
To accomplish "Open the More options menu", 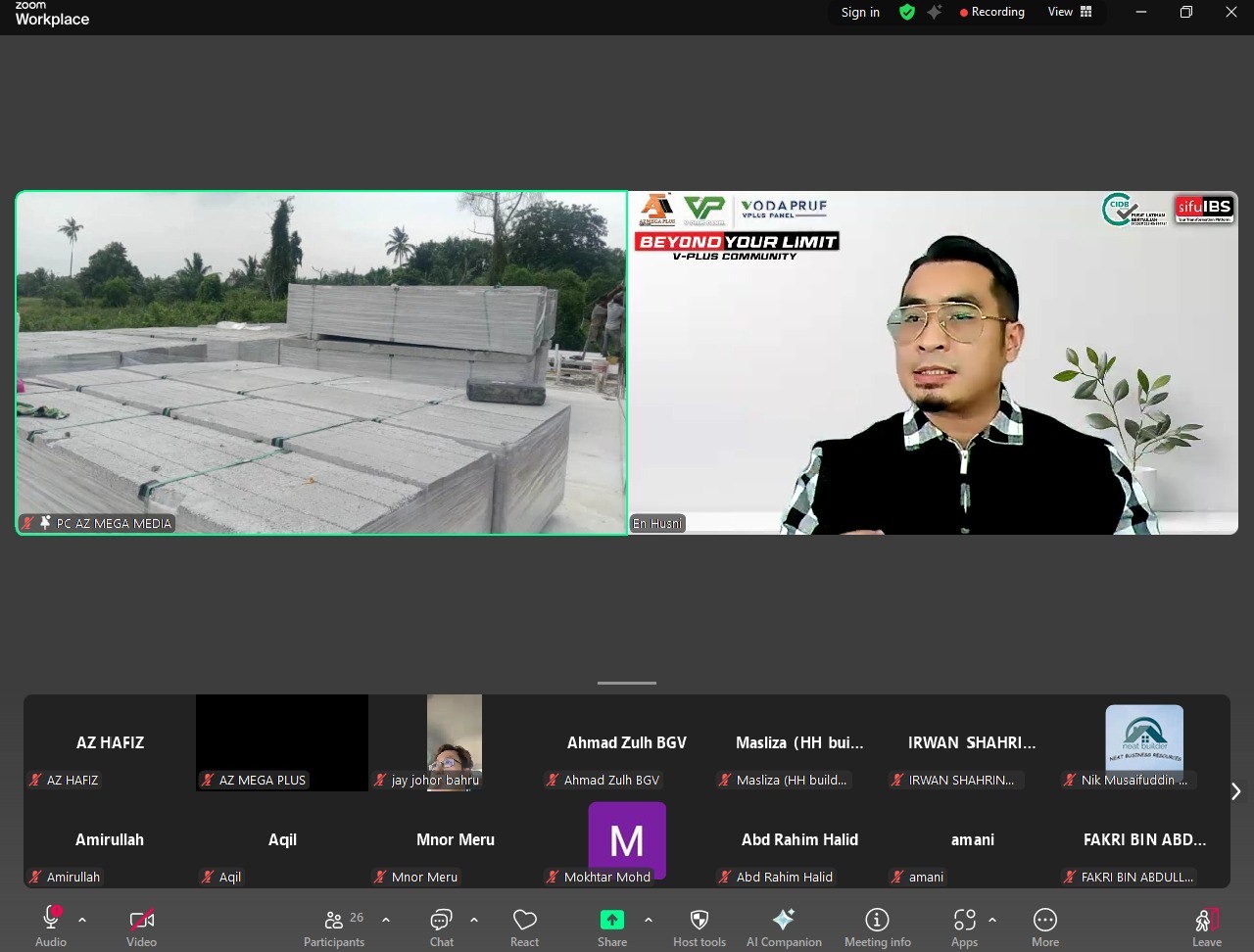I will (x=1045, y=927).
